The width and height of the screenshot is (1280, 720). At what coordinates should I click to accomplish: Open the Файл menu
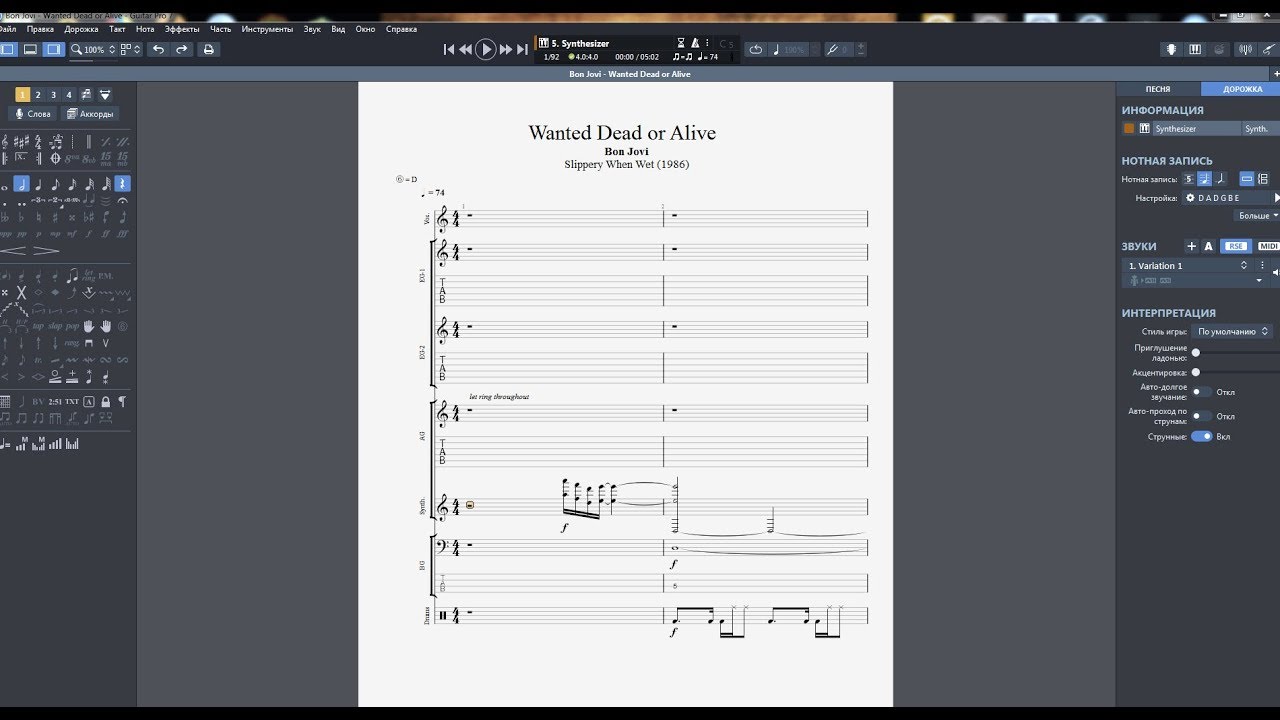coord(8,29)
